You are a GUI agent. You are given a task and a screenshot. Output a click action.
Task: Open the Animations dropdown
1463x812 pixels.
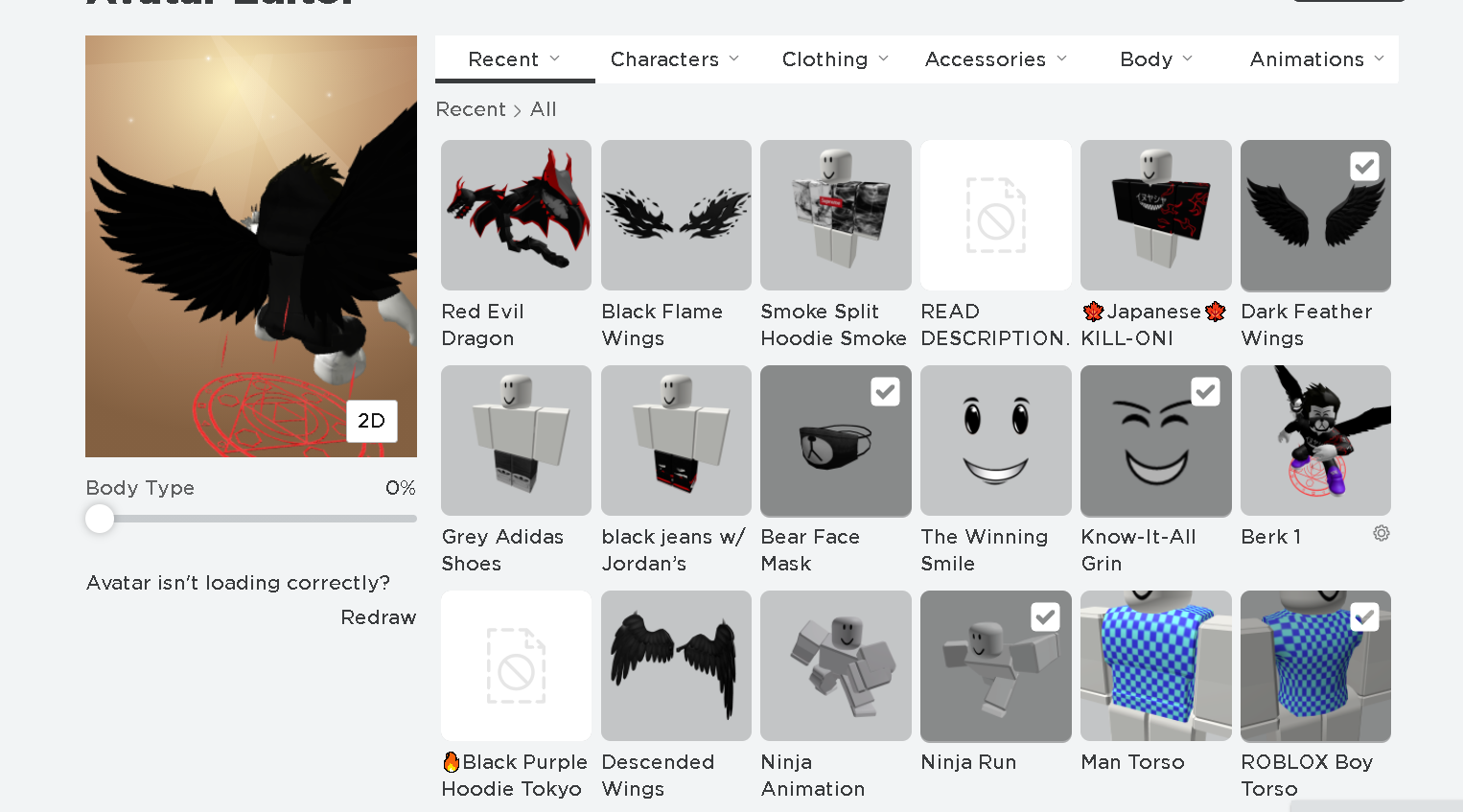pyautogui.click(x=1316, y=59)
